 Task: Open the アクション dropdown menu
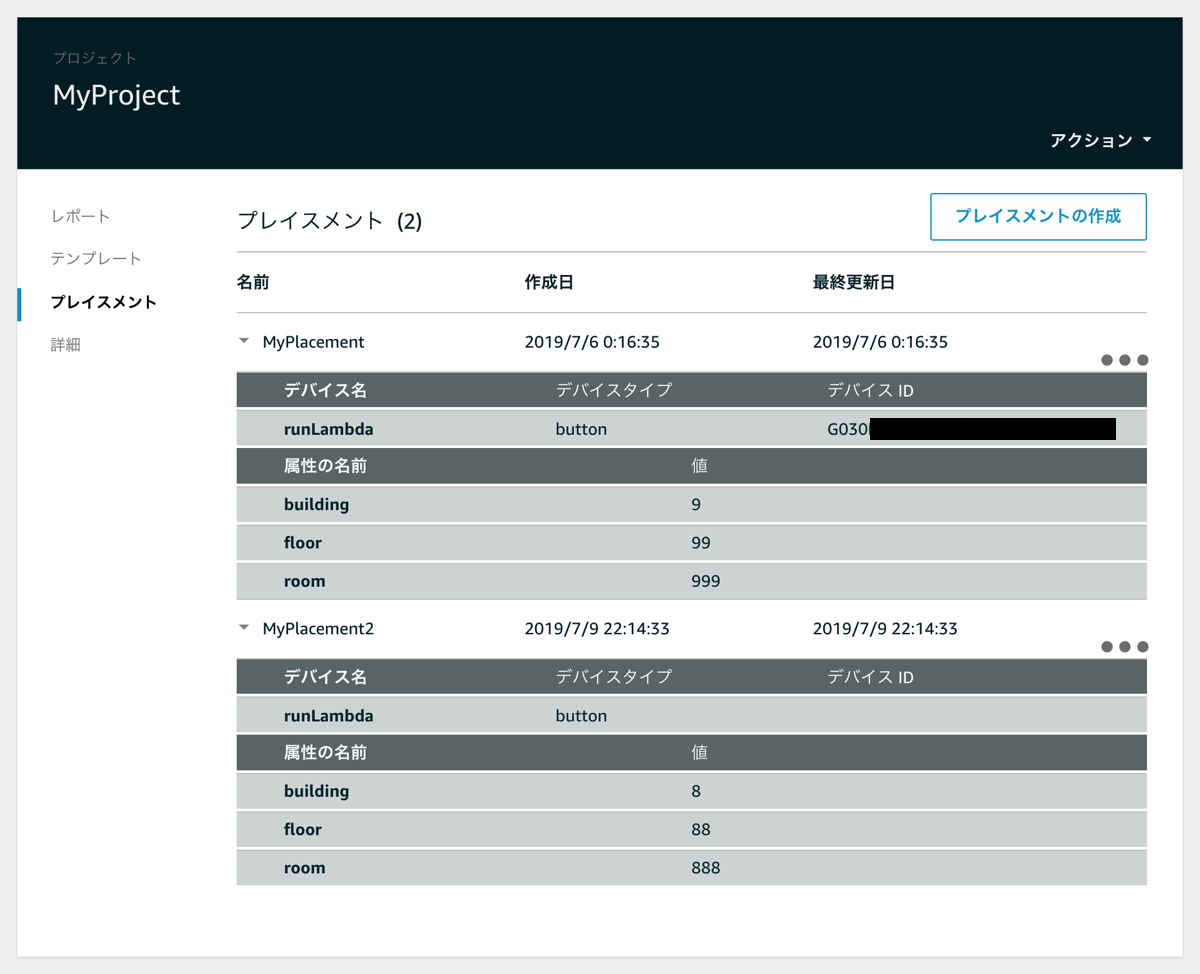point(1100,140)
